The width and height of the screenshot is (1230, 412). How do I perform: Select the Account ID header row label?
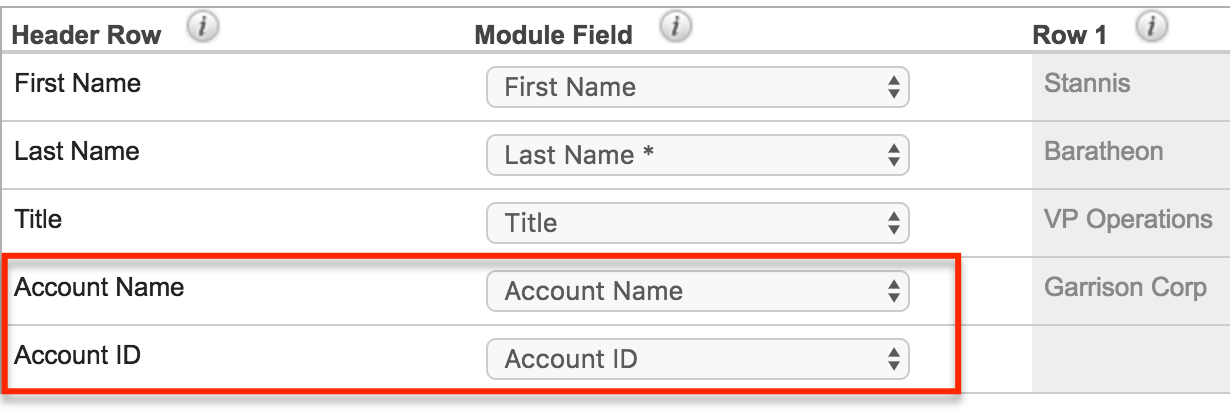click(x=77, y=355)
